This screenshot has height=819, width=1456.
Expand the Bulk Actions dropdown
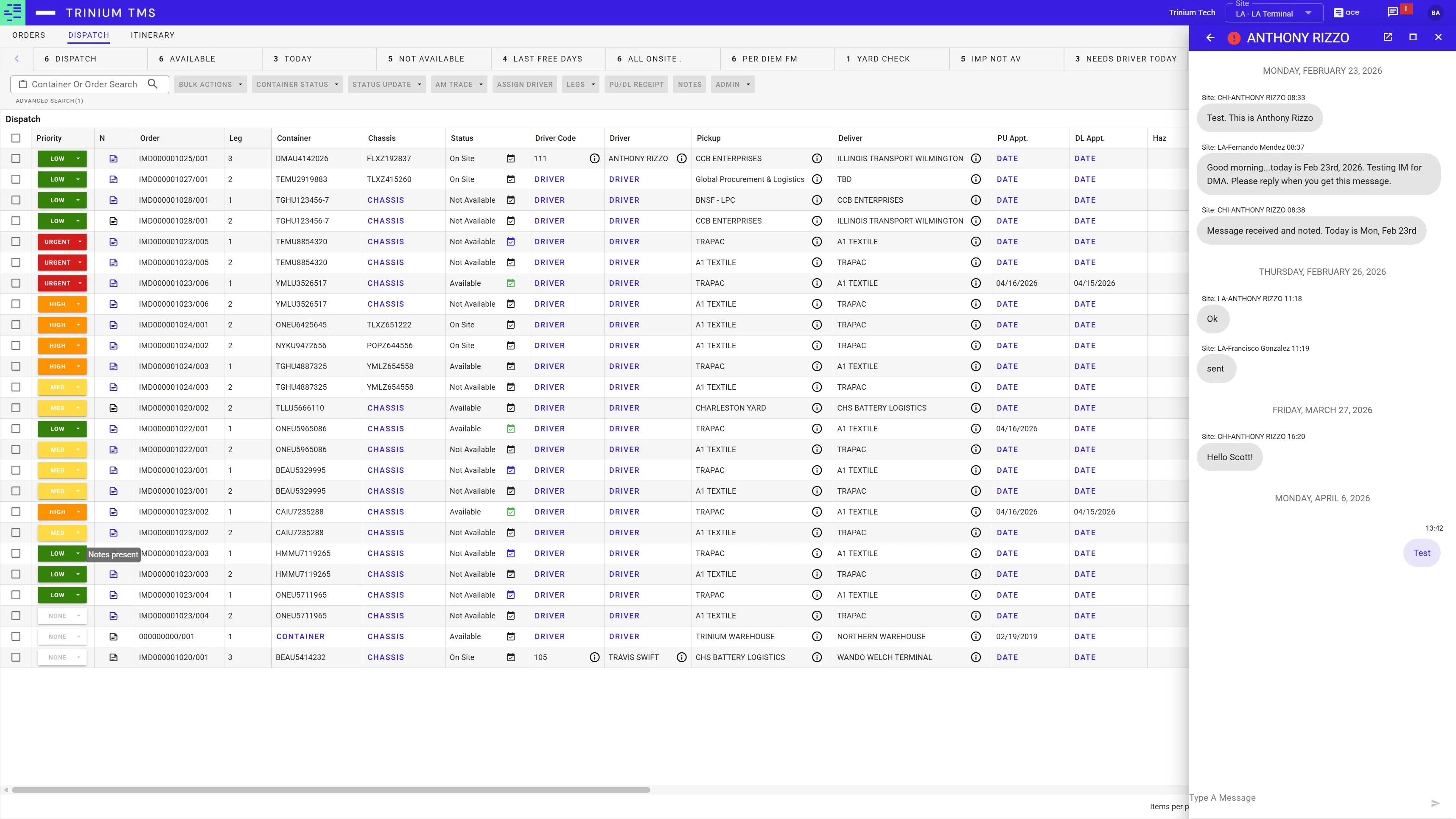point(210,85)
